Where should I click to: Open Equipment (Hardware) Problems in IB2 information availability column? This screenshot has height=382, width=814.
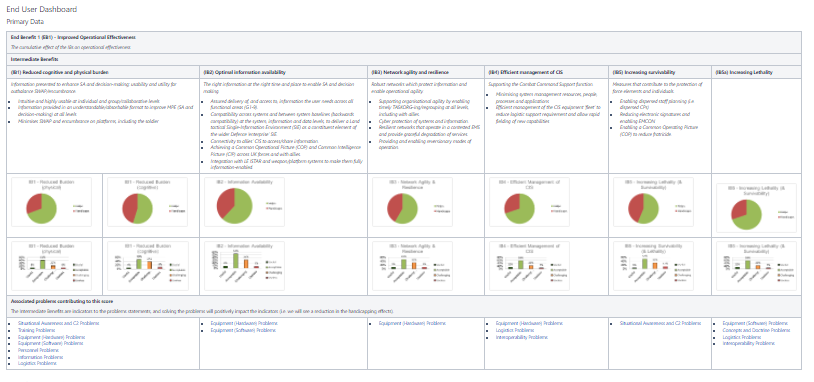[x=244, y=323]
